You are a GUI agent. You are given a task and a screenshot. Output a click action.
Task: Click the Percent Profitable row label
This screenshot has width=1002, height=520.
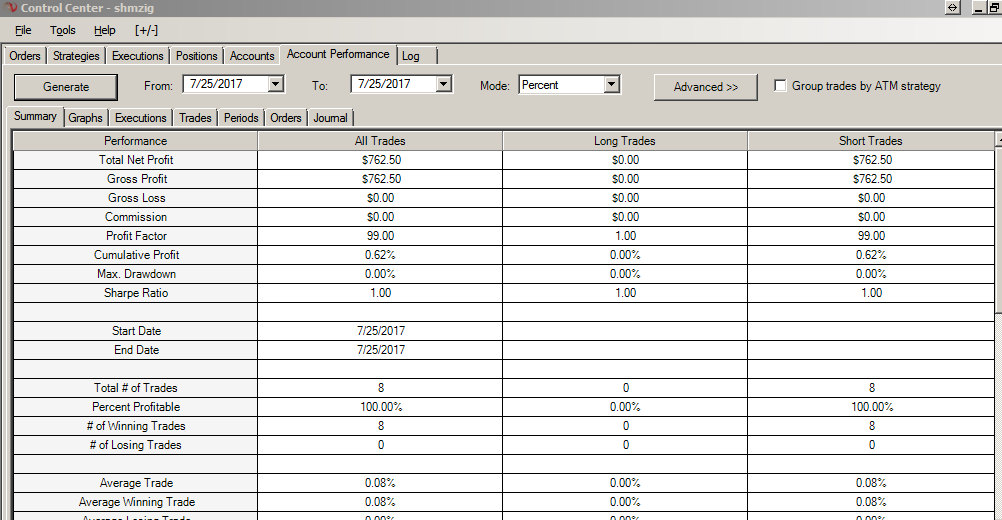(x=136, y=407)
